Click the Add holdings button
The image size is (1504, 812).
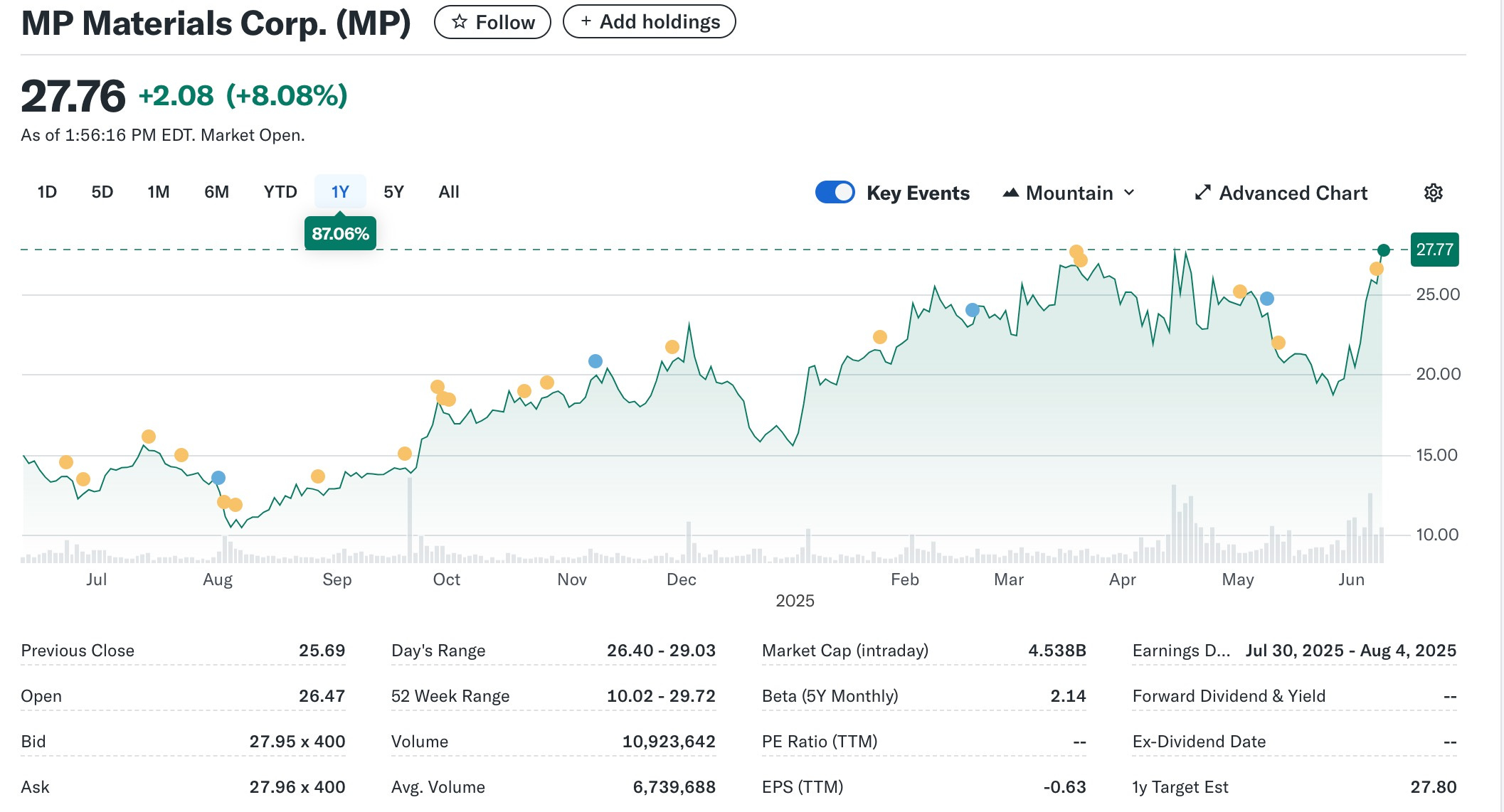649,22
